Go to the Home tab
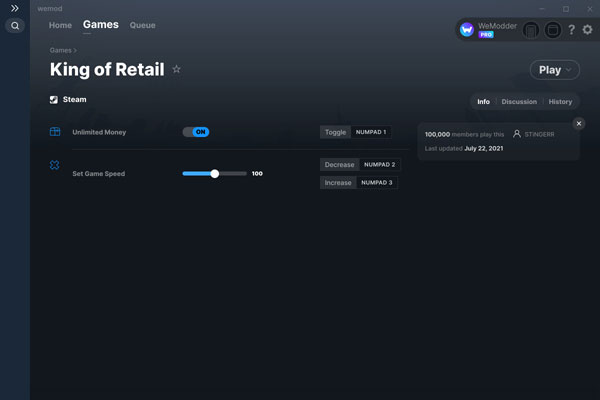 coord(60,25)
